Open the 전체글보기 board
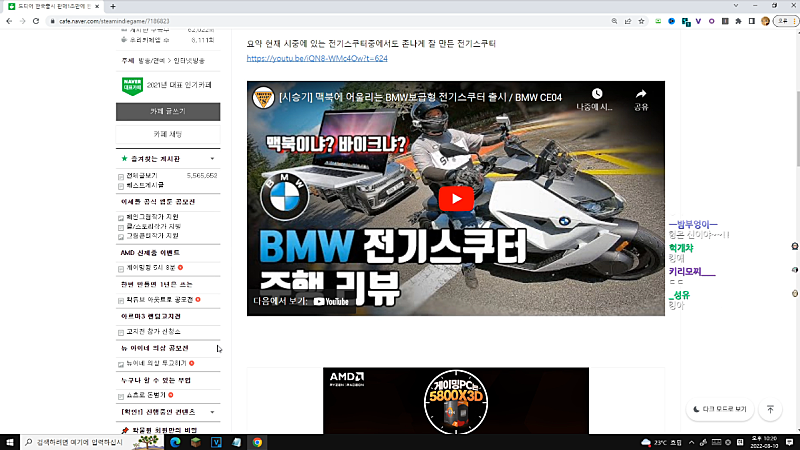 tap(142, 175)
